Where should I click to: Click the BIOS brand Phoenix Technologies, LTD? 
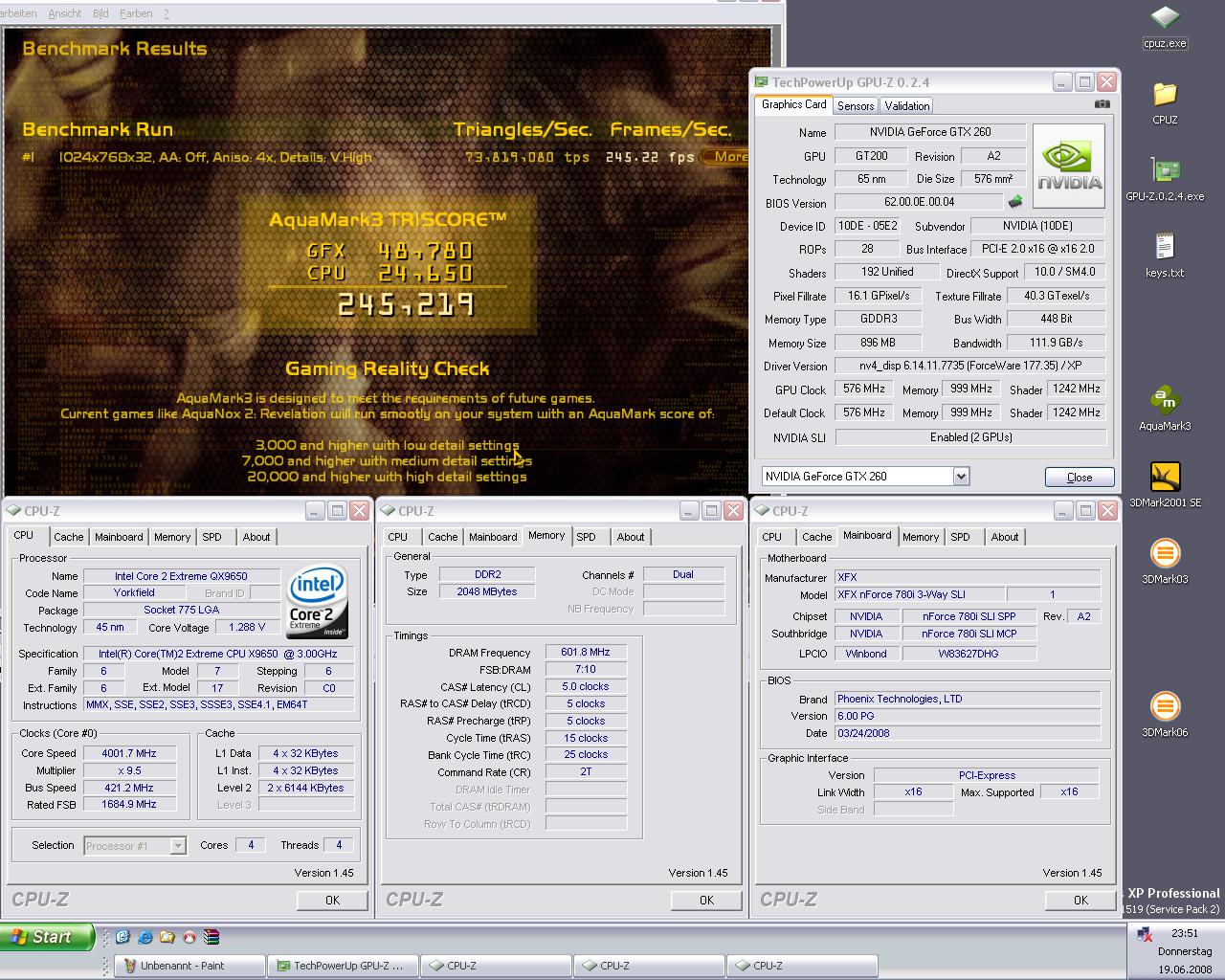pyautogui.click(x=968, y=699)
